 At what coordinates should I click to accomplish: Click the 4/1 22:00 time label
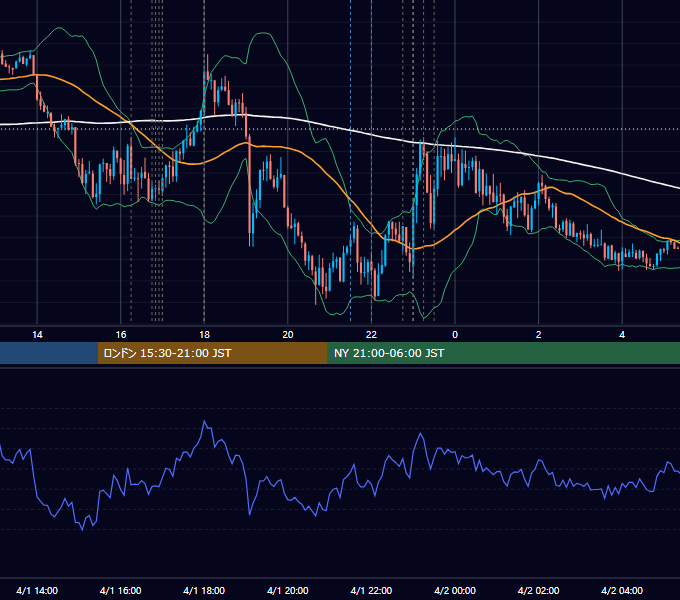[371, 590]
